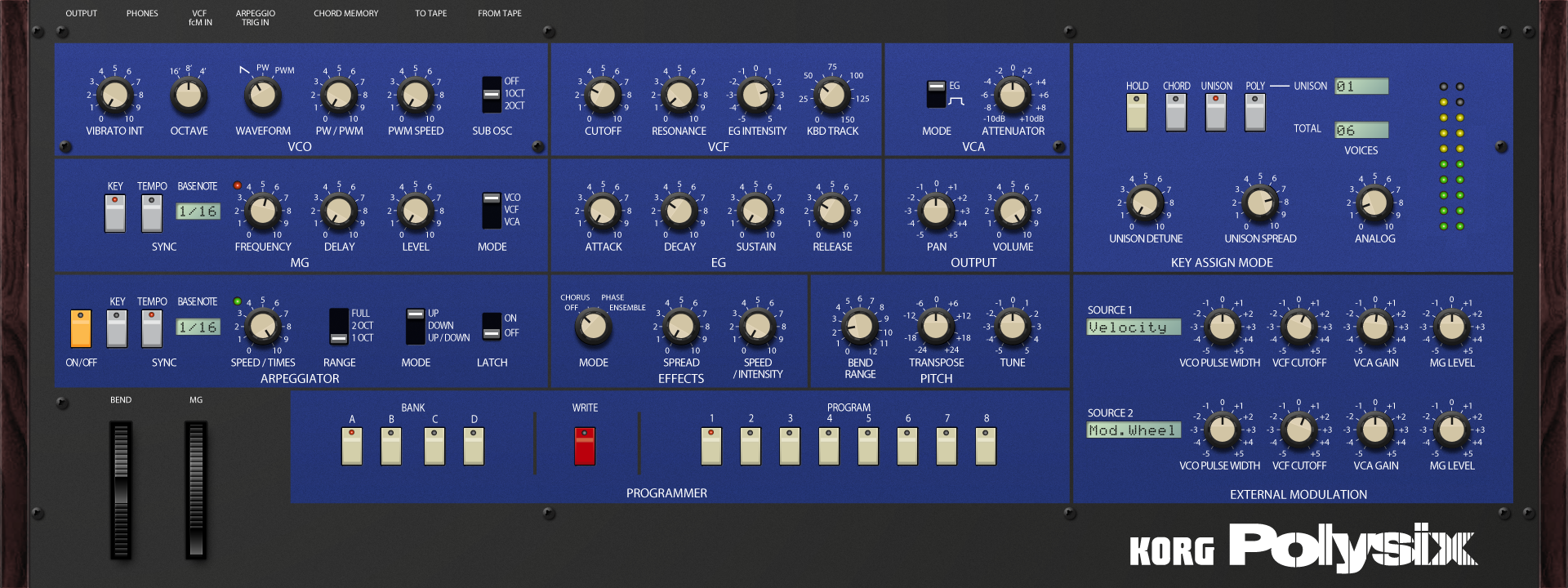Click the PW / PWM knob
1568x588 pixels.
click(339, 96)
